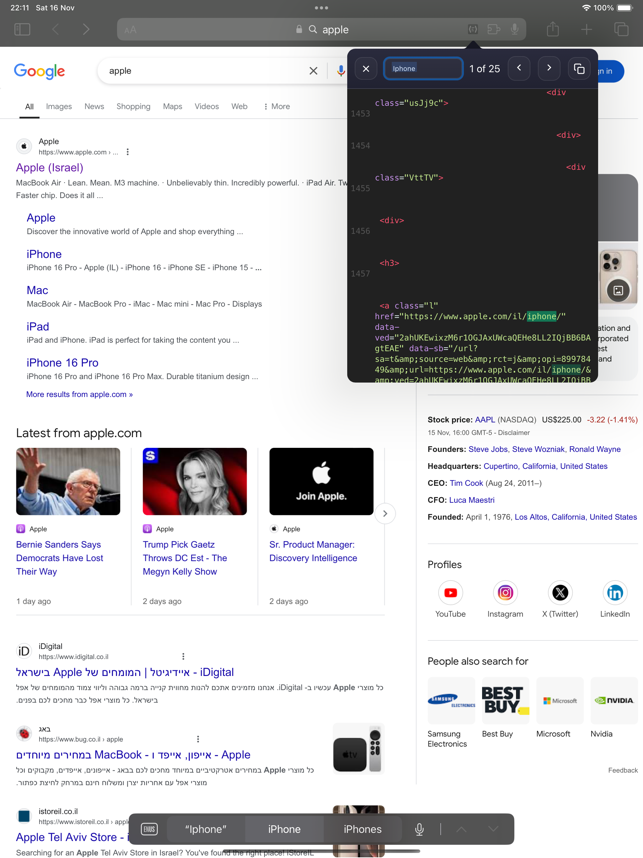This screenshot has height=858, width=643.
Task: Open a new tab with plus icon
Action: pyautogui.click(x=587, y=30)
